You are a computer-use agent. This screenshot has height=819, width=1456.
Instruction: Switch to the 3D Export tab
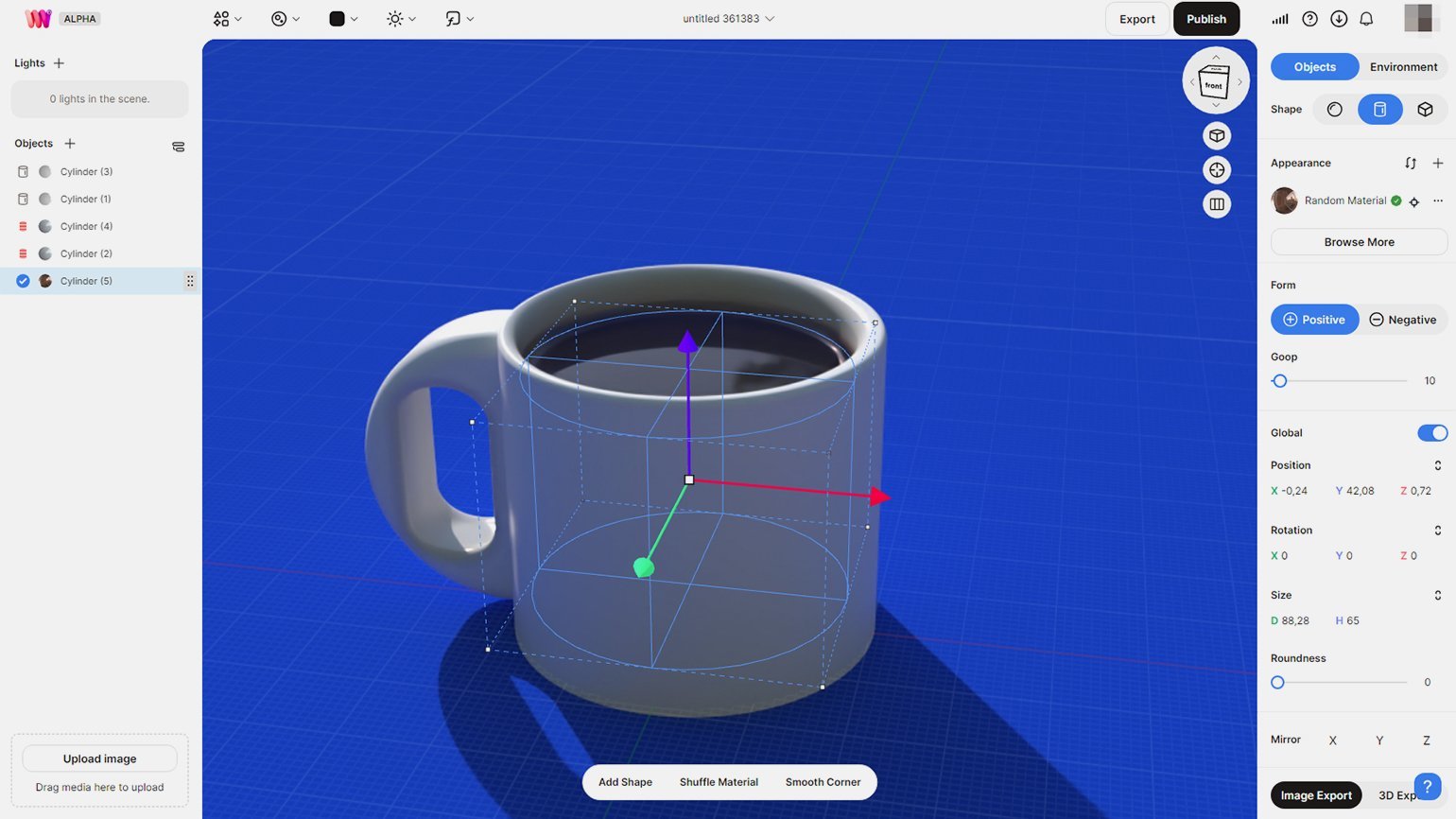coord(1395,795)
